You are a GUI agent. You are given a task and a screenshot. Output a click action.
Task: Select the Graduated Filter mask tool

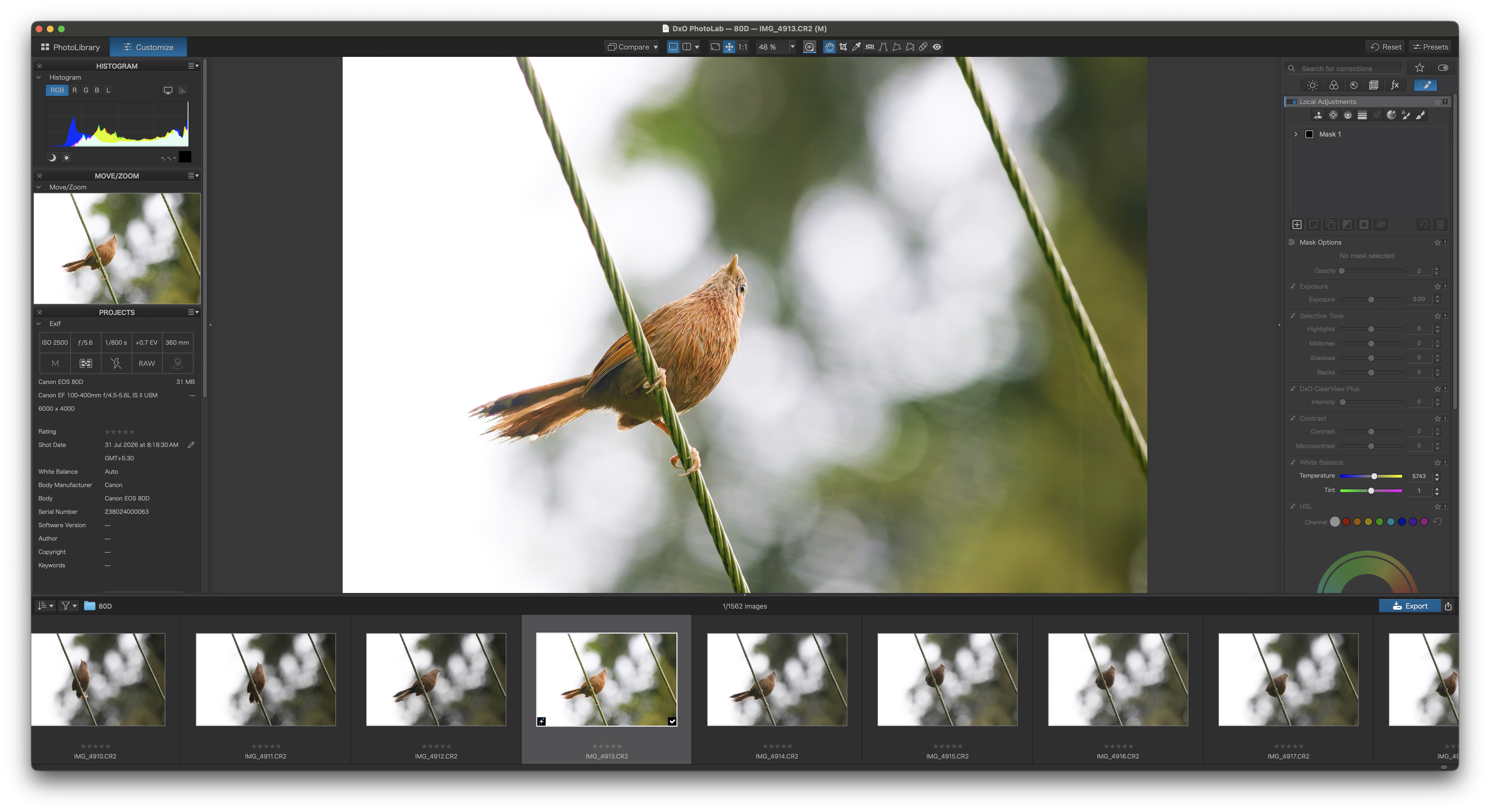point(1362,115)
